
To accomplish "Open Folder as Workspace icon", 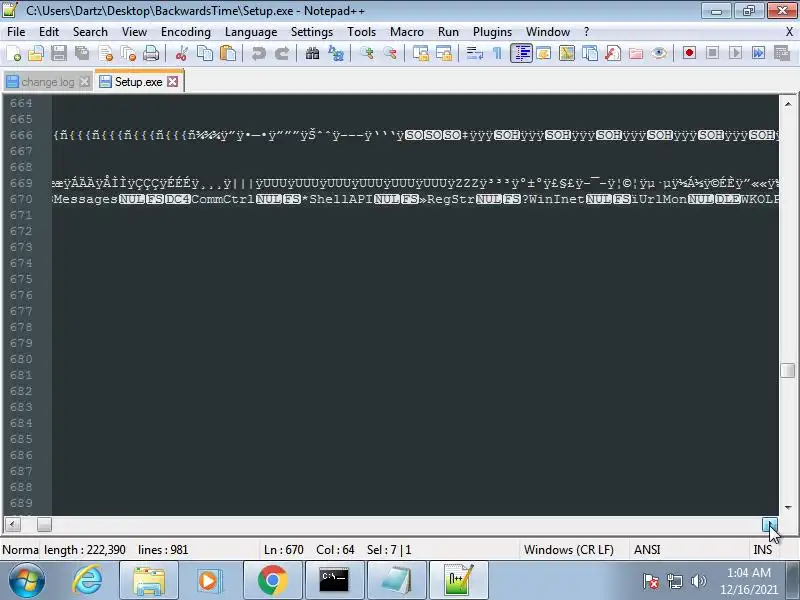I will [x=636, y=53].
